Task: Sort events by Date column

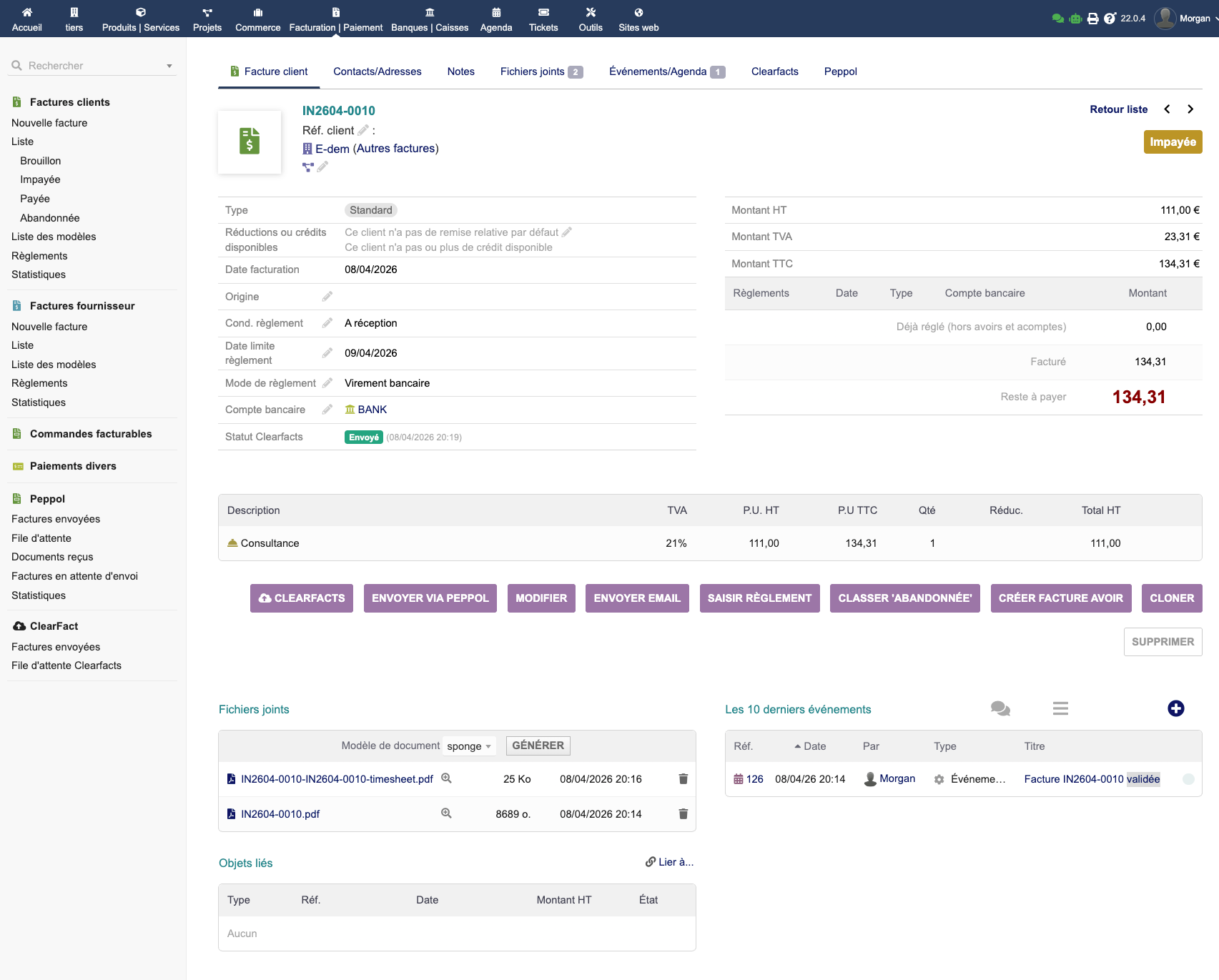Action: (x=814, y=746)
